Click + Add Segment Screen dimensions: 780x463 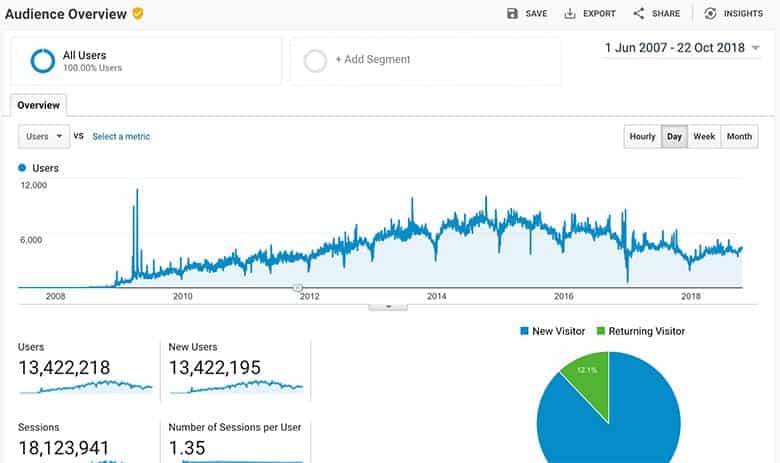point(373,59)
